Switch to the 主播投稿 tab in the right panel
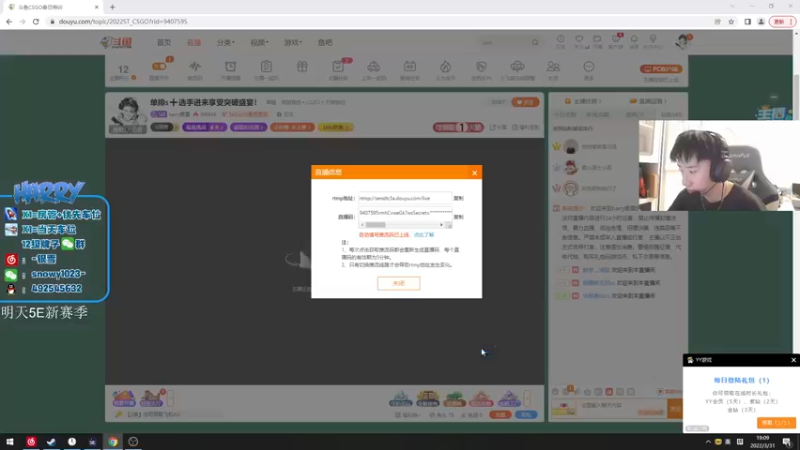This screenshot has width=800, height=450. point(583,101)
